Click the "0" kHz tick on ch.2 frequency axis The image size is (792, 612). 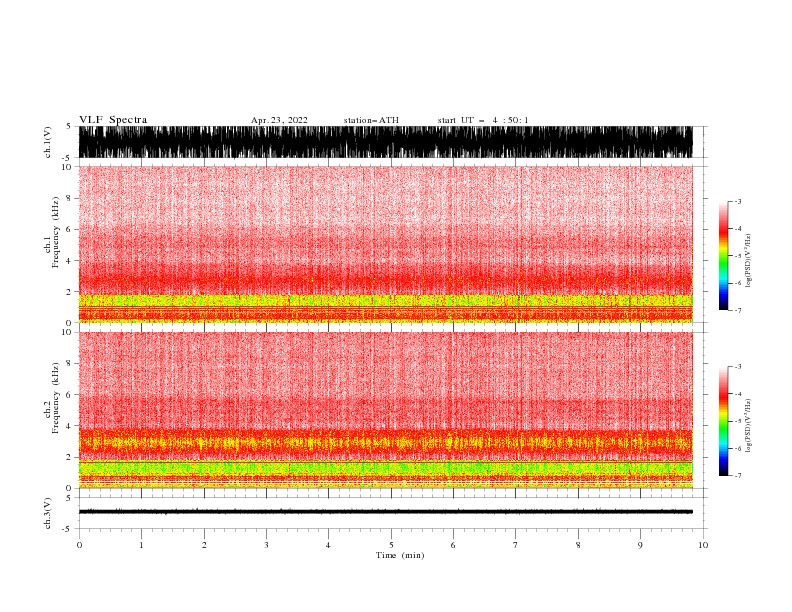pos(69,488)
